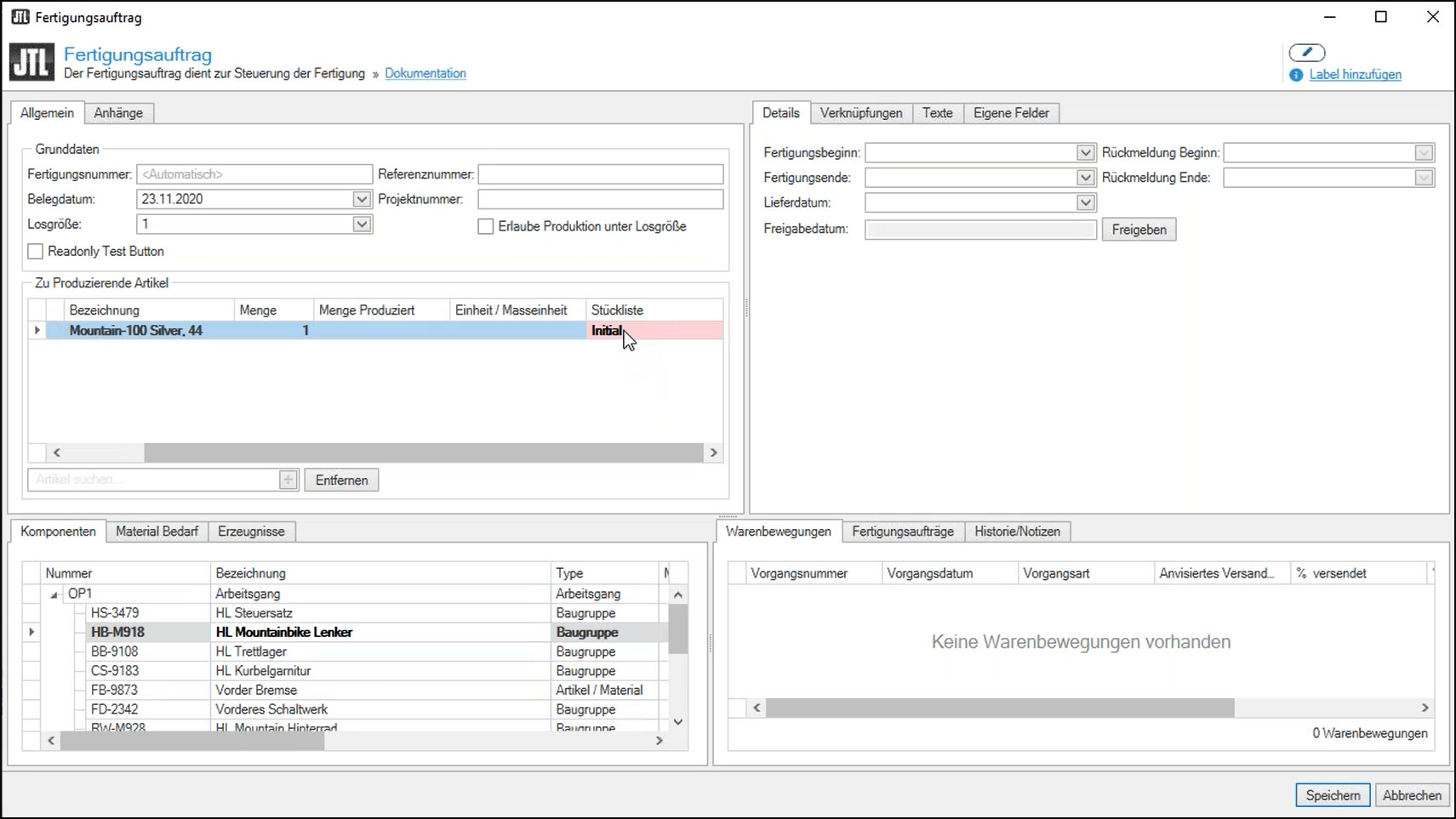Viewport: 1456px width, 819px height.
Task: Switch to the Material Bedarf tab
Action: click(157, 531)
